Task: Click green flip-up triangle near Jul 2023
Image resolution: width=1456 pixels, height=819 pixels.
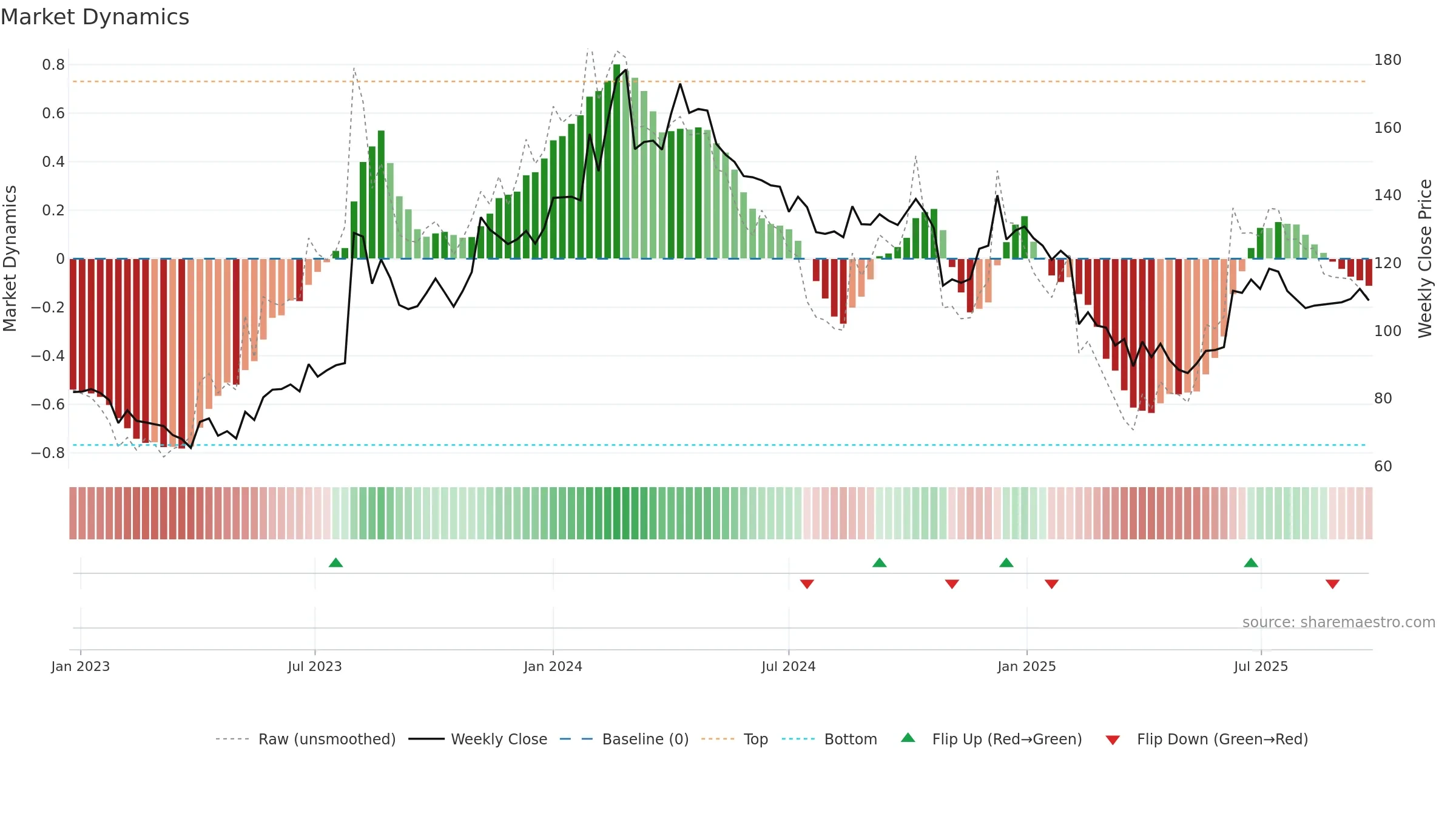Action: [x=335, y=562]
